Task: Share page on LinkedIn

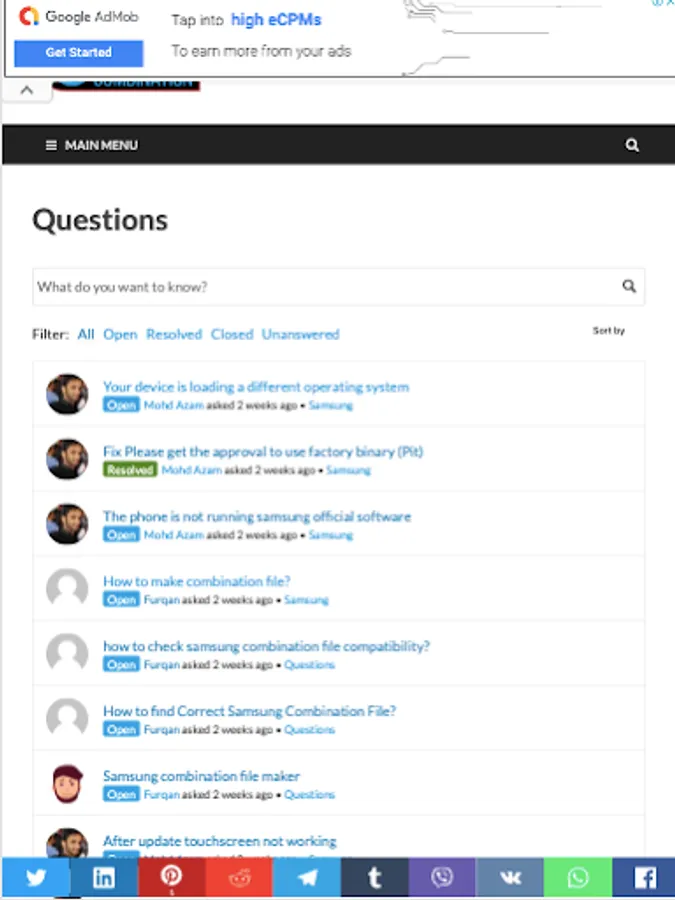Action: (103, 878)
